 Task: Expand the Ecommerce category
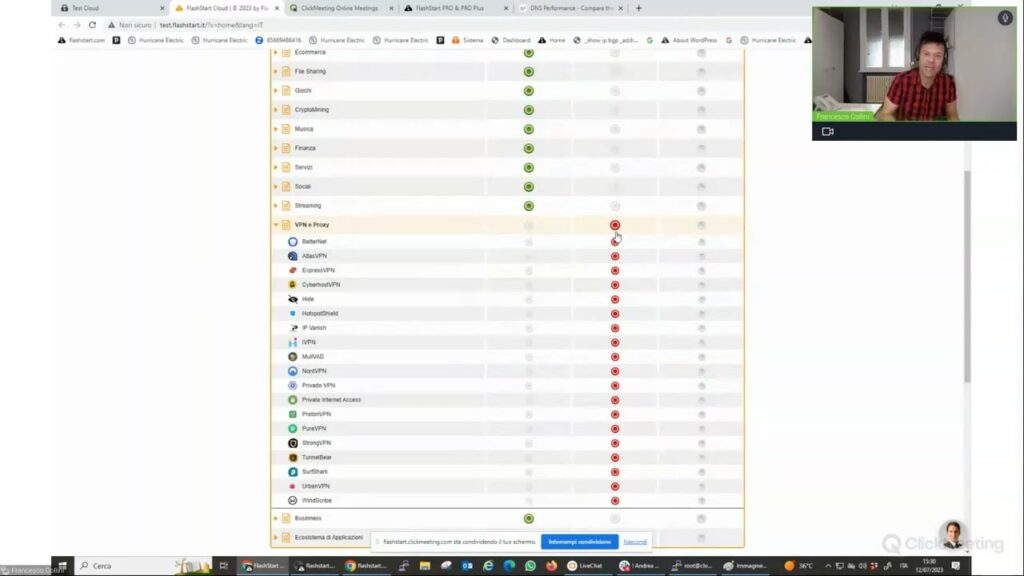click(276, 52)
